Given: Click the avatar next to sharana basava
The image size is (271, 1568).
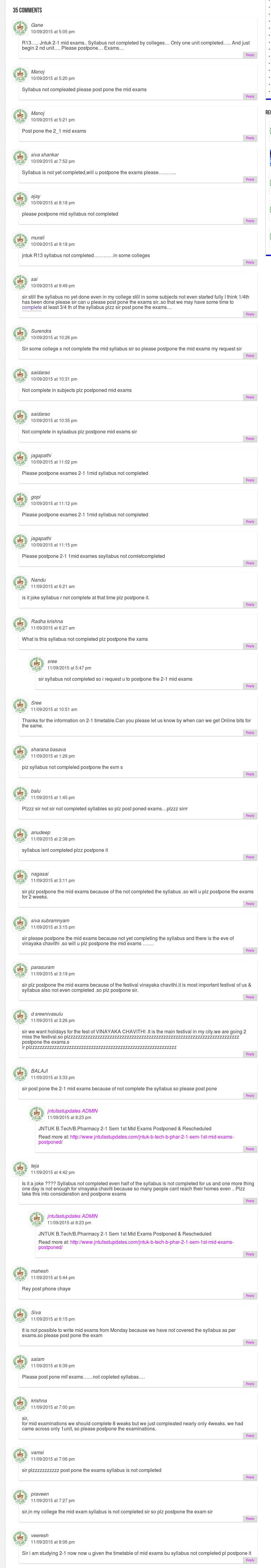Looking at the screenshot, I should 21,752.
